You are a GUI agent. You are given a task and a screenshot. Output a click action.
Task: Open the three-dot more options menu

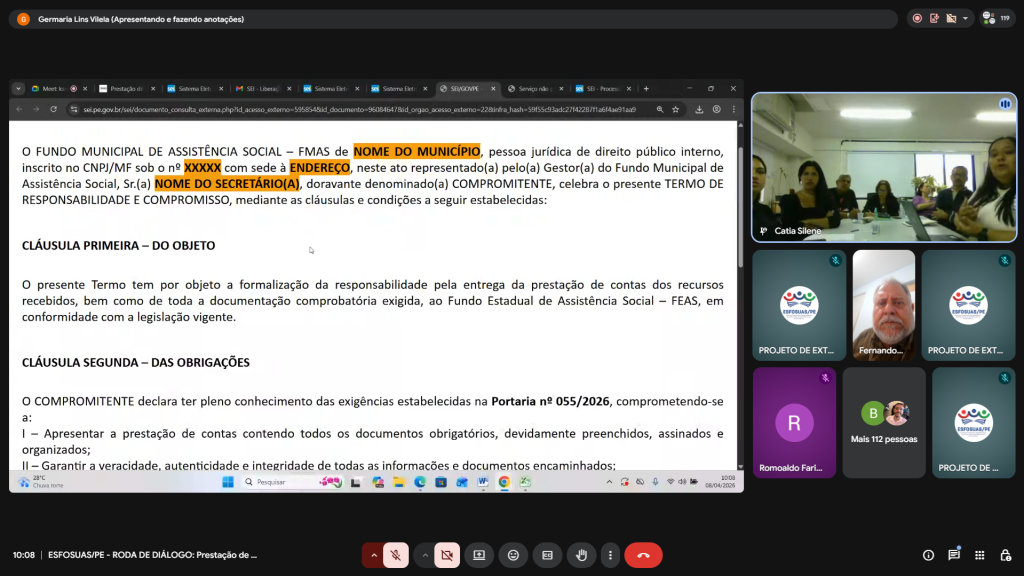click(x=610, y=555)
